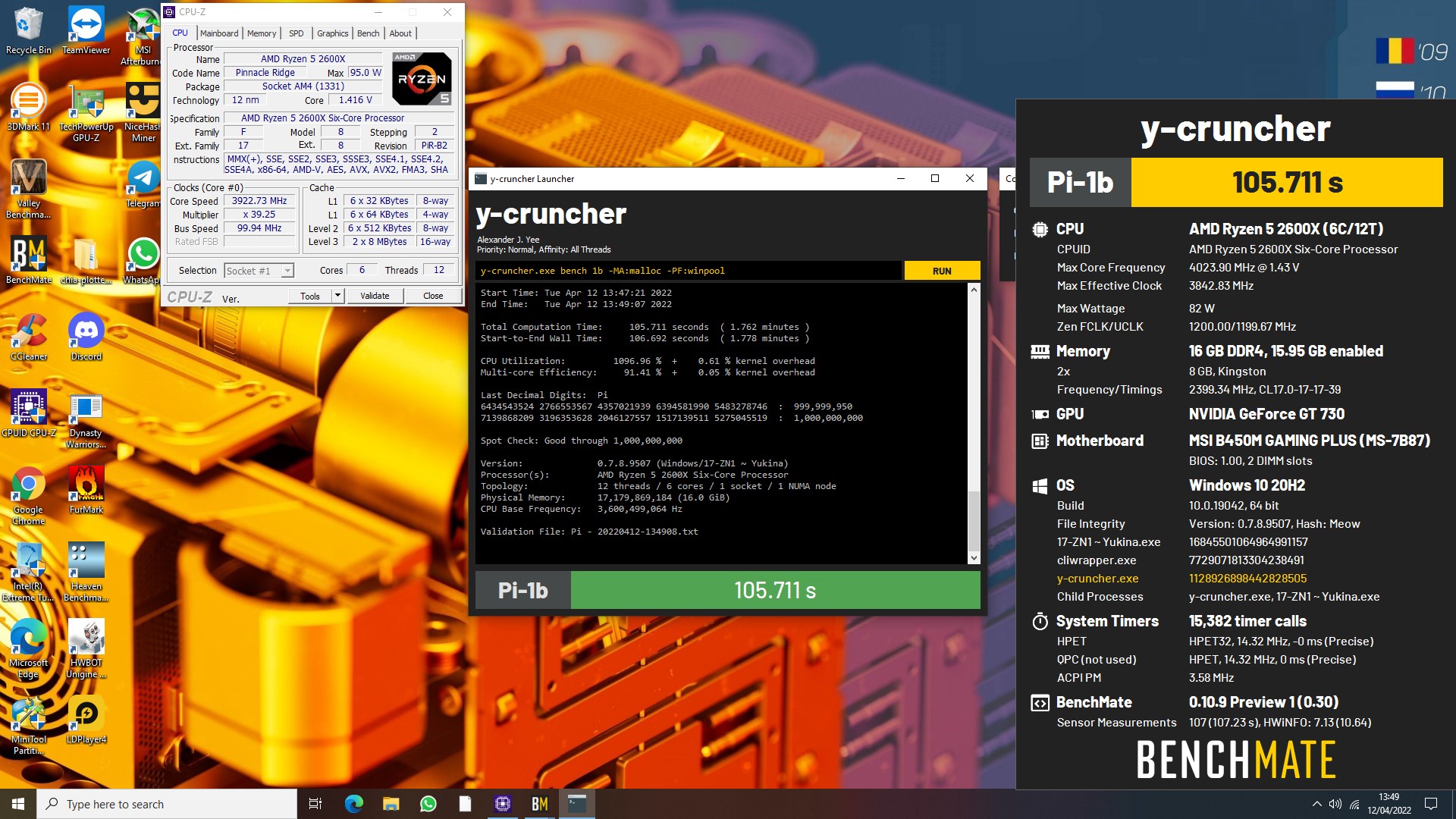1456x819 pixels.
Task: Click the CPU-Z taskbar icon
Action: click(x=503, y=804)
